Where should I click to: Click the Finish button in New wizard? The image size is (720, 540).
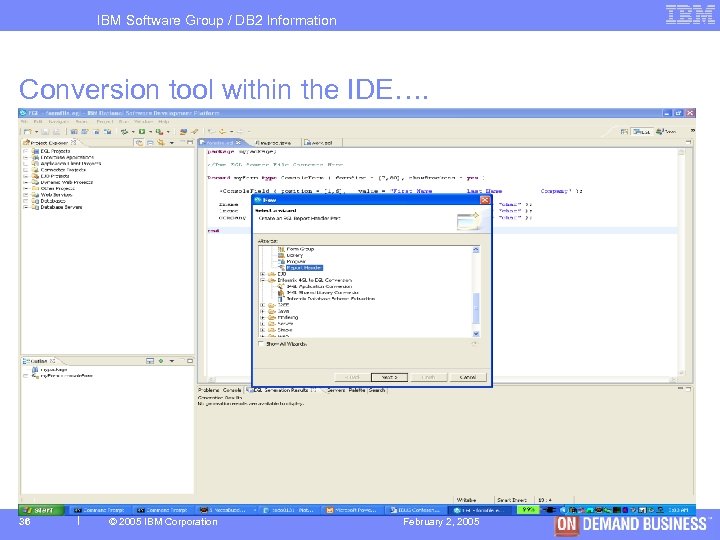pyautogui.click(x=428, y=377)
